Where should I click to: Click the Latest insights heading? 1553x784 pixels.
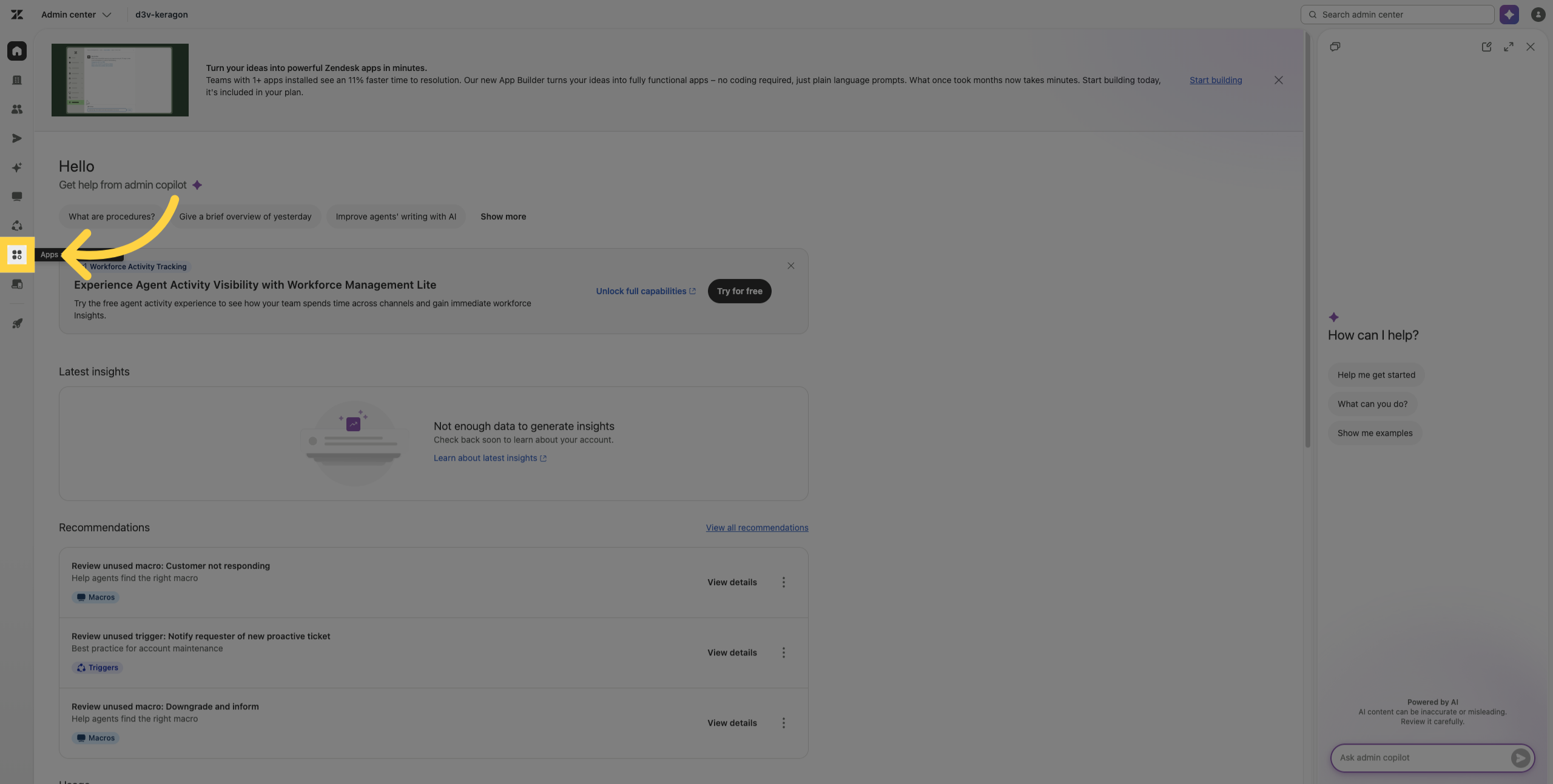pos(94,372)
